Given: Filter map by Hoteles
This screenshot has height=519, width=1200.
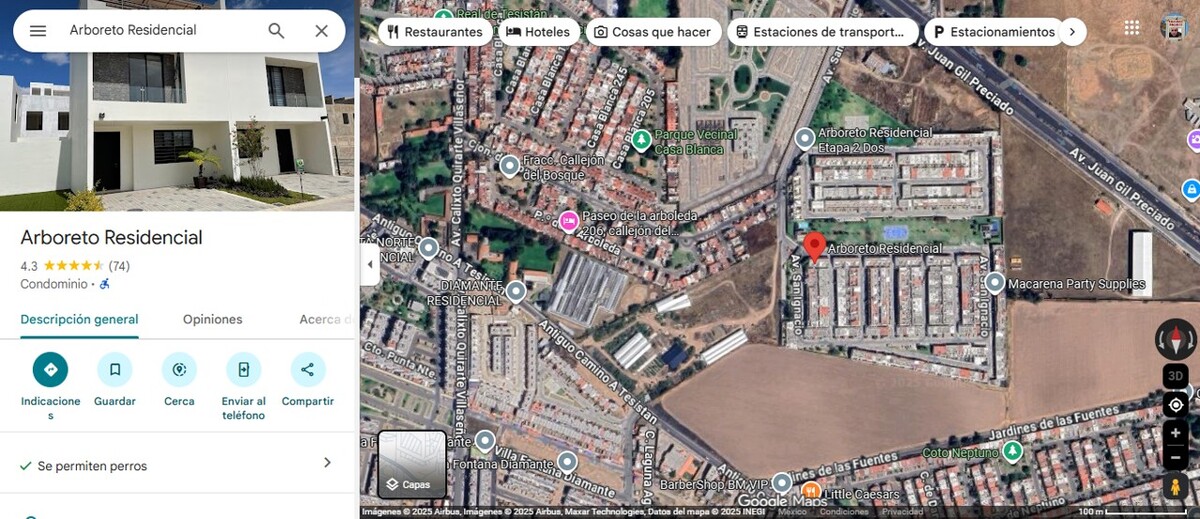Looking at the screenshot, I should pyautogui.click(x=539, y=32).
